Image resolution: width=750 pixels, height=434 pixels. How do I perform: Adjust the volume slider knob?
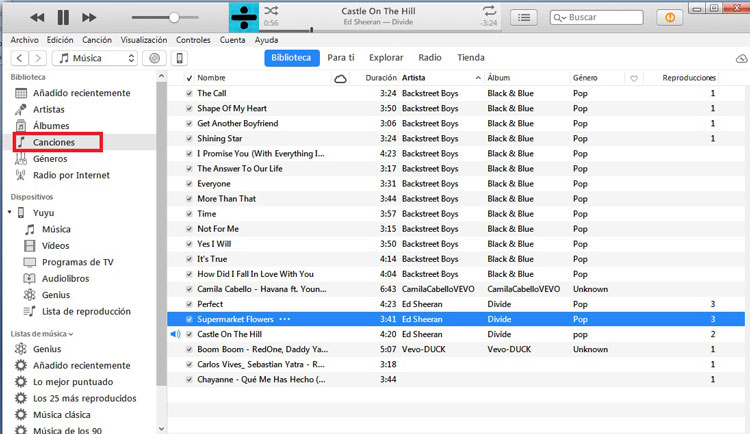[174, 18]
